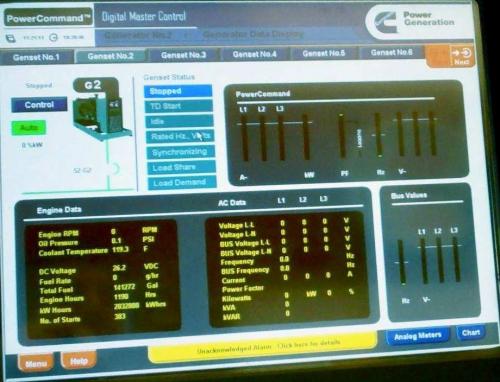Toggle the green Auto mode indicator
This screenshot has height=382, width=500.
(29, 128)
